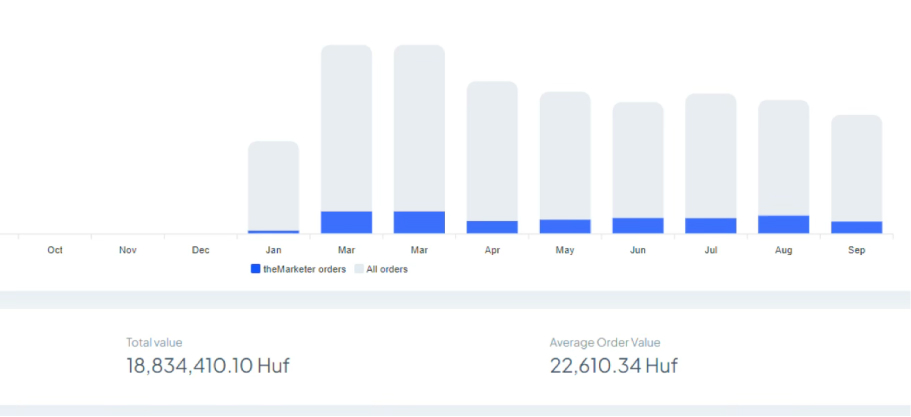The height and width of the screenshot is (417, 911).
Task: Toggle All orders legend item
Action: [x=386, y=269]
